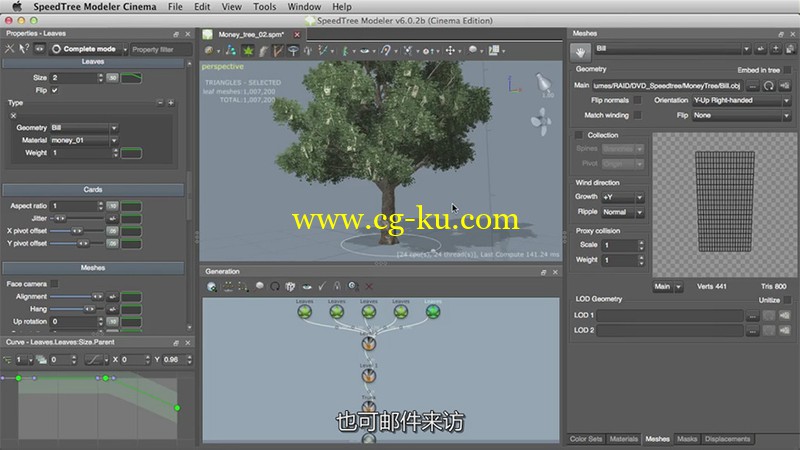Click the plus add mesh icon
800x450 pixels.
(776, 49)
